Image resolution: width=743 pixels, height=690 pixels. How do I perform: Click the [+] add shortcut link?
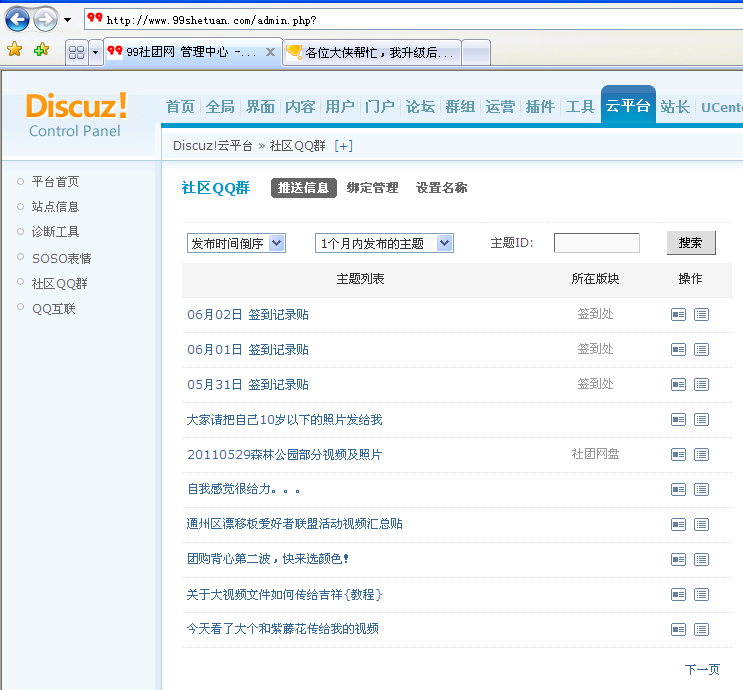tap(344, 146)
